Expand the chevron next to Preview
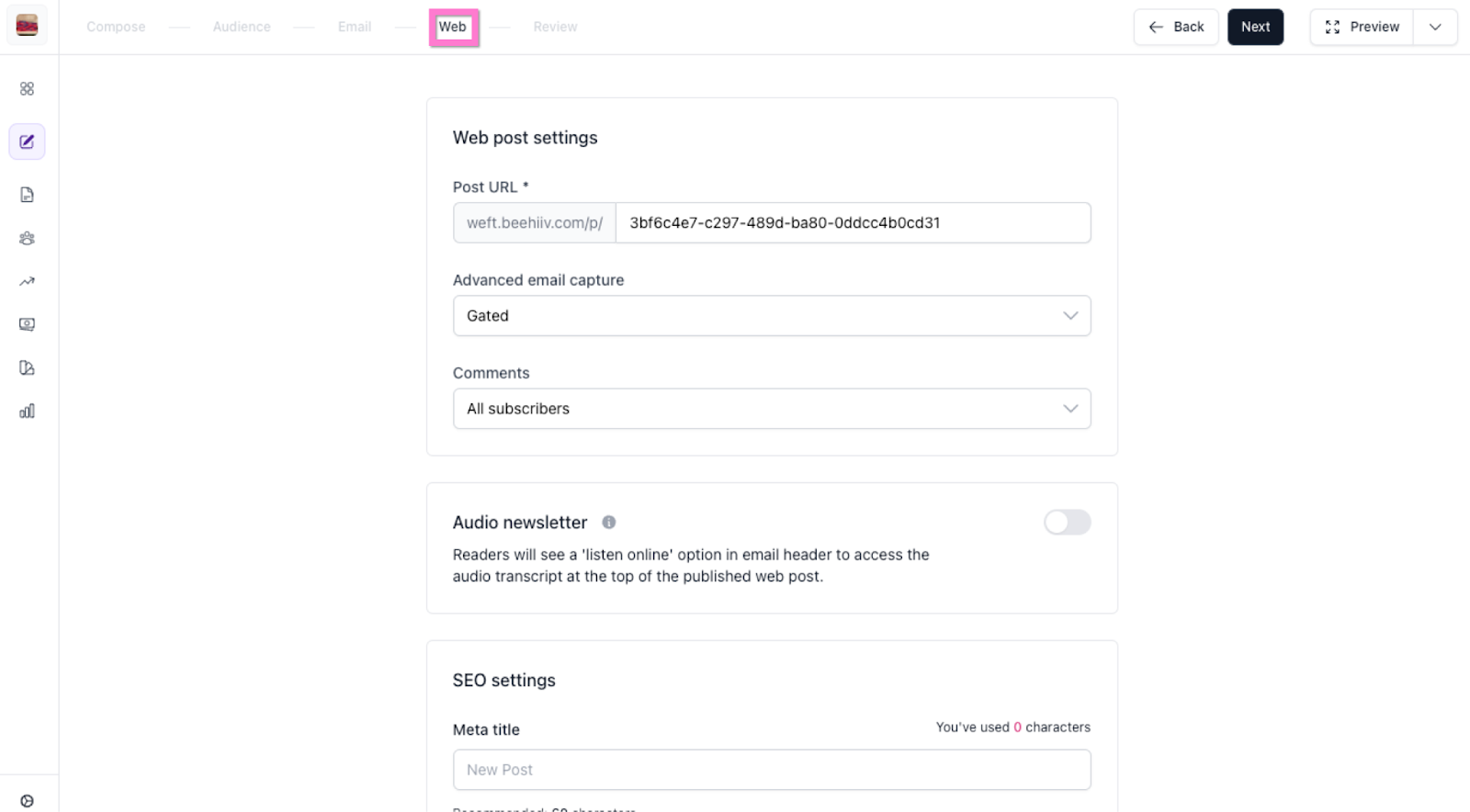Screen dimensions: 1470x812 pyautogui.click(x=1435, y=27)
